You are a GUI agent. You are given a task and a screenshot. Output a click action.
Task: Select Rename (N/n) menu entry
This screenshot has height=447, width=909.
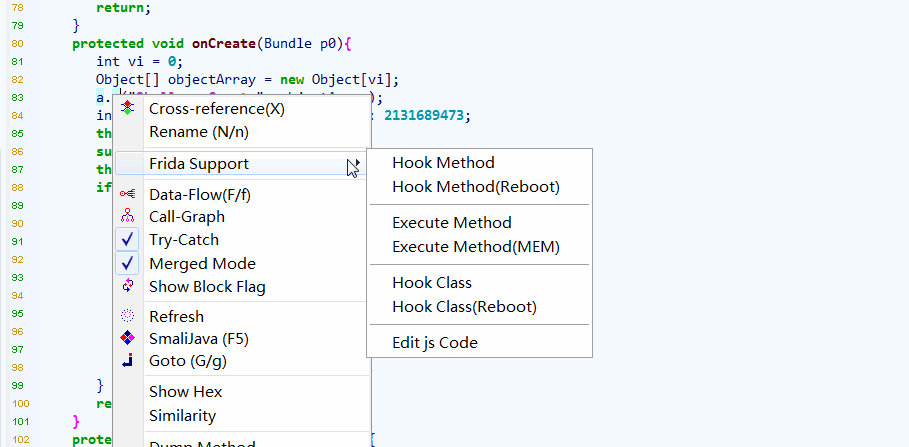tap(199, 132)
